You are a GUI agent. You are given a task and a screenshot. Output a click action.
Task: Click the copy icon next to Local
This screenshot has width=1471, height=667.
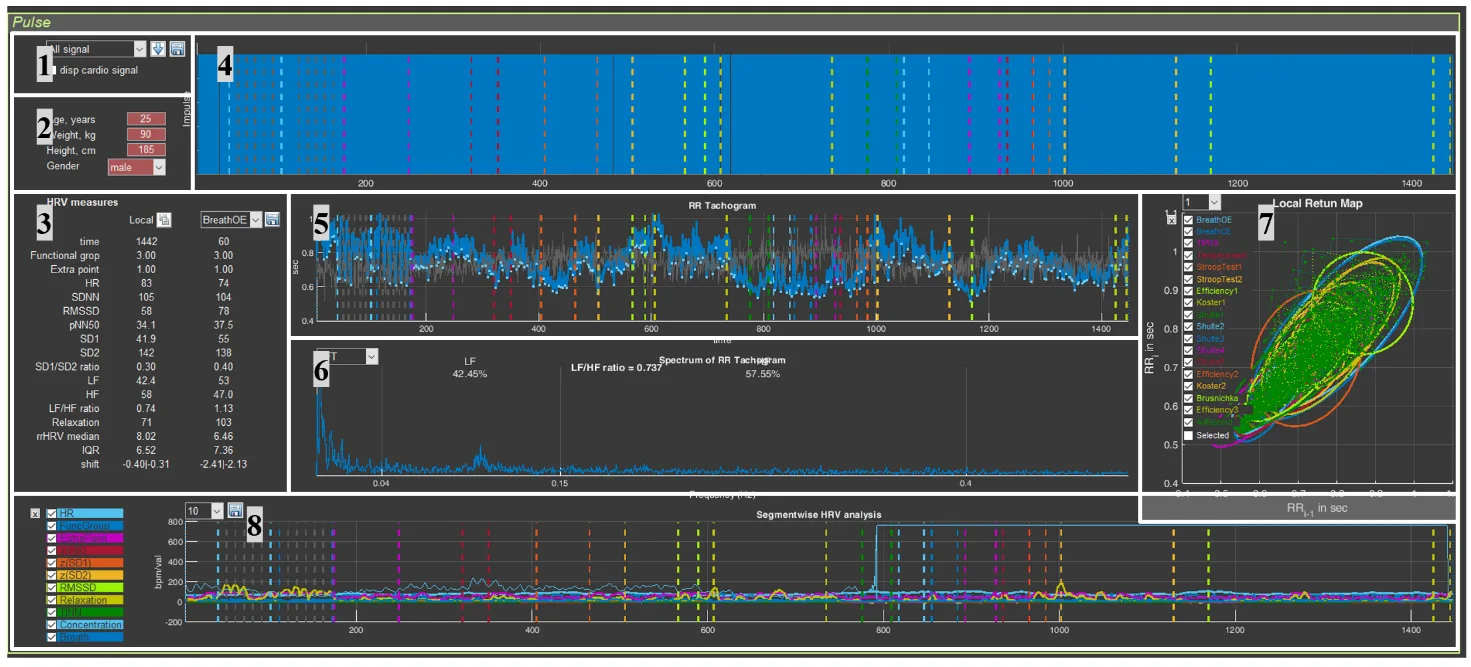tap(165, 220)
